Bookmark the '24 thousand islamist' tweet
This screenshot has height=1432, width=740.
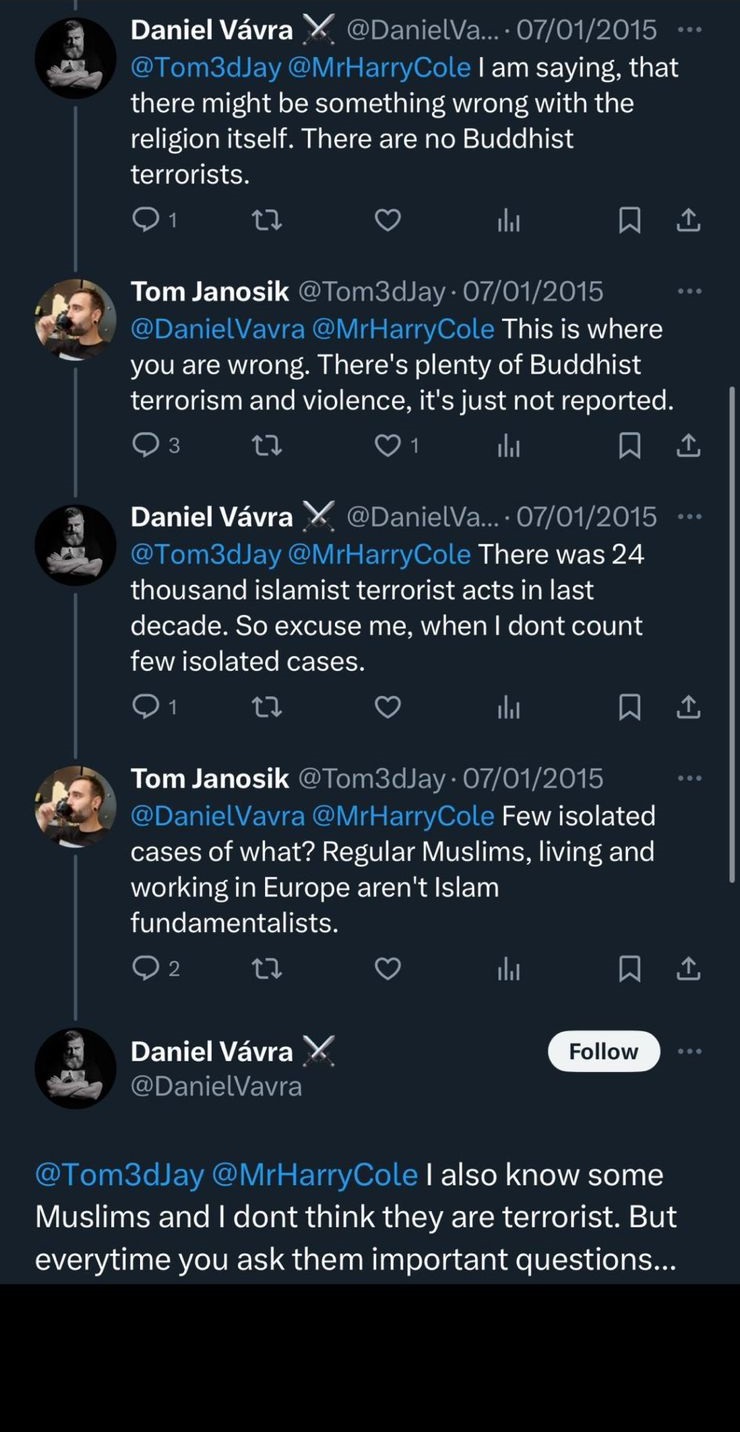[x=629, y=708]
